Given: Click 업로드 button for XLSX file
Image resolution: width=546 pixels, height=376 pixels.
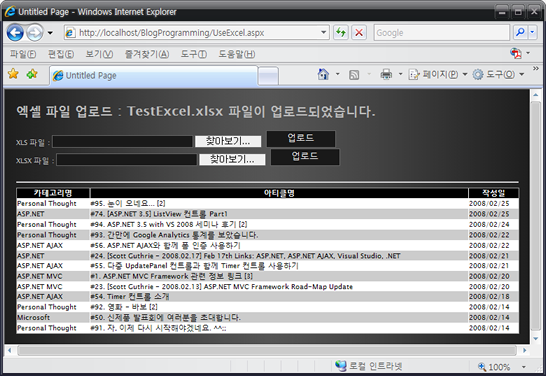Looking at the screenshot, I should [305, 157].
